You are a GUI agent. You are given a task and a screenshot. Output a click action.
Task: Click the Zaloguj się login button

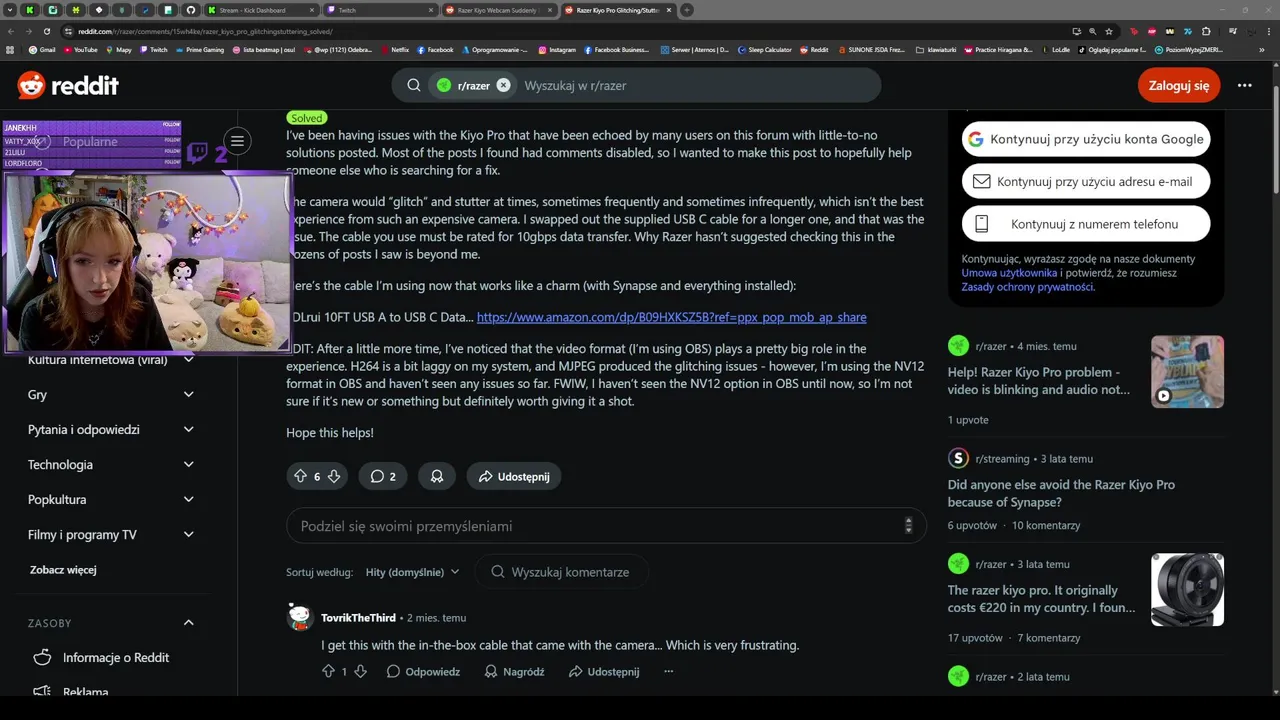[x=1179, y=86]
